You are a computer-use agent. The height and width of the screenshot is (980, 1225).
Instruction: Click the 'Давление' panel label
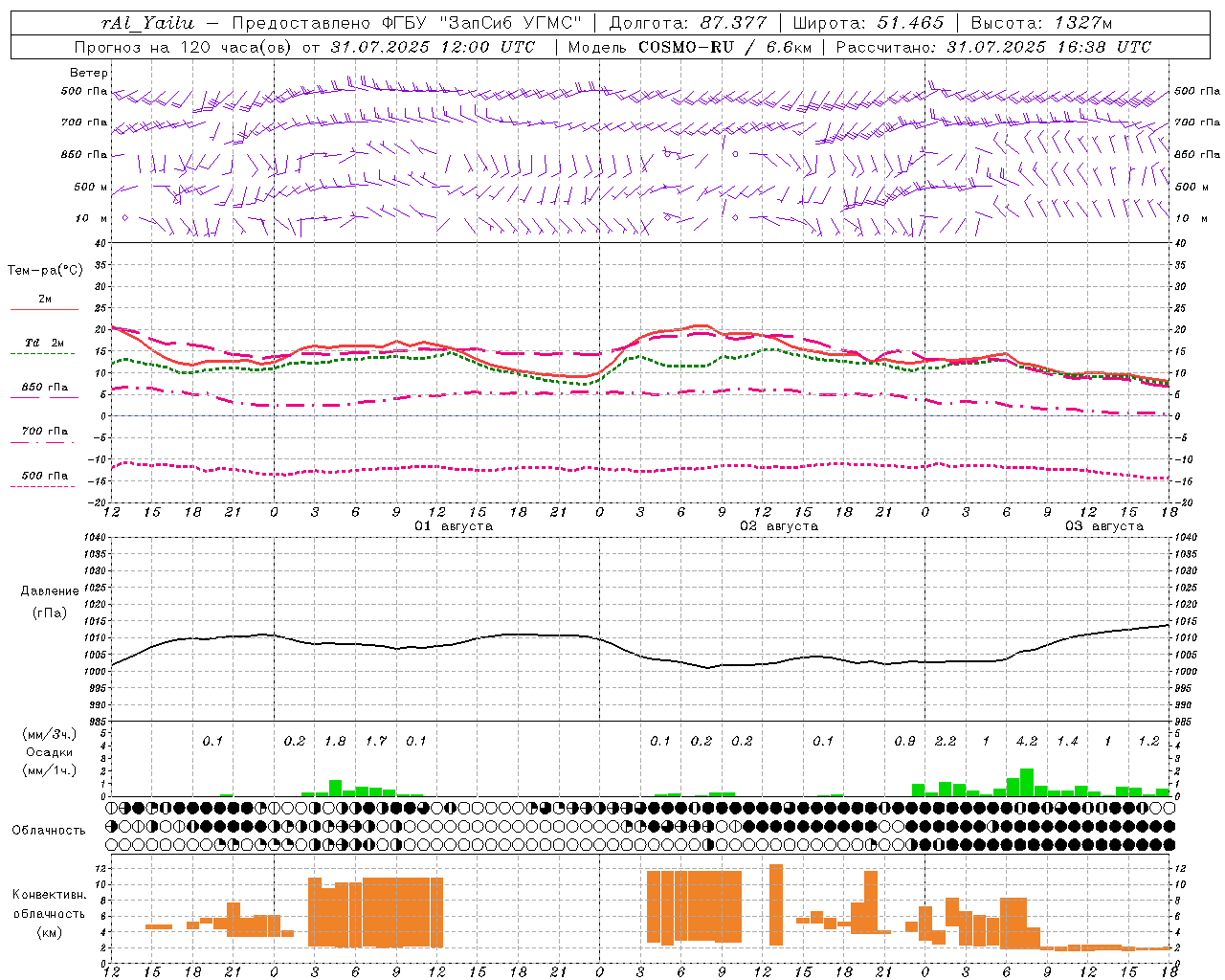[x=50, y=591]
